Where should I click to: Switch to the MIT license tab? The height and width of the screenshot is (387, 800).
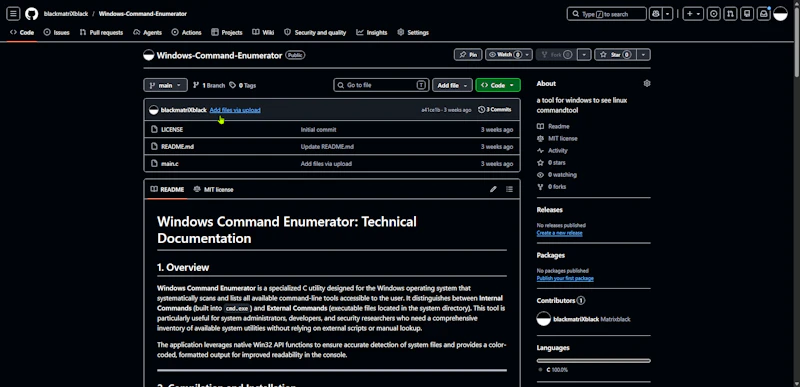click(213, 190)
